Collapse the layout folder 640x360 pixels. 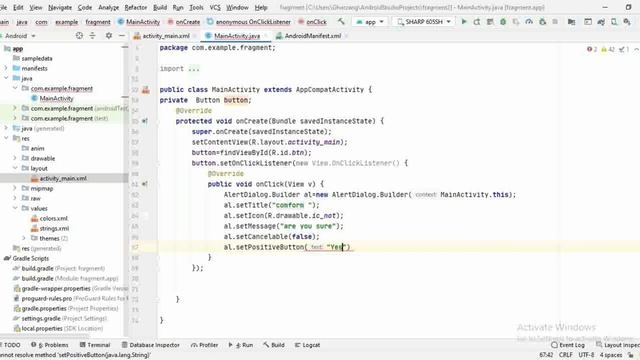tap(15, 168)
